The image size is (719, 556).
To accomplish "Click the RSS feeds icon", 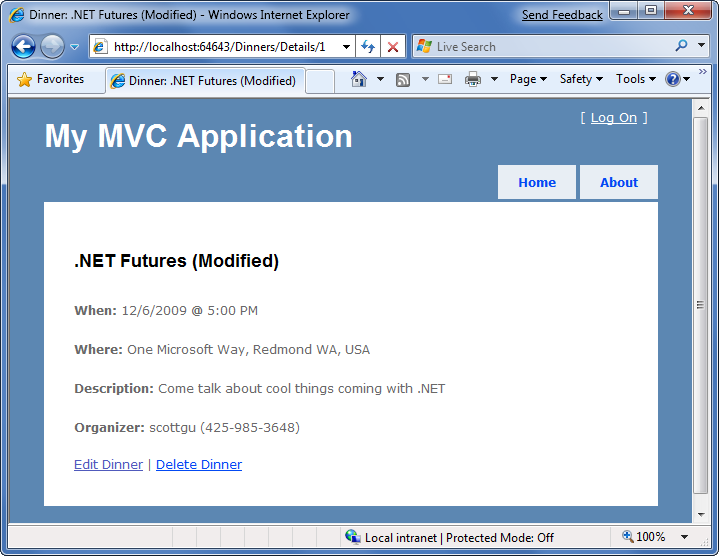I will (403, 80).
